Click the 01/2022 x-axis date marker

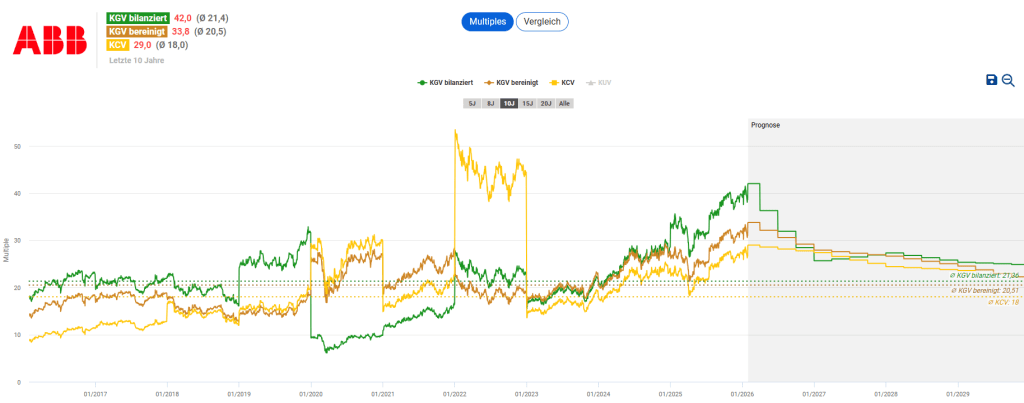[x=454, y=394]
